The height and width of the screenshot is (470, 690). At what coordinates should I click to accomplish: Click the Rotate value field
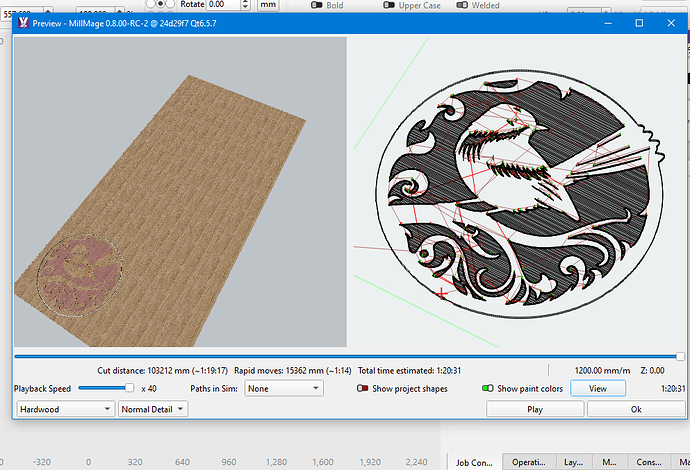(224, 4)
